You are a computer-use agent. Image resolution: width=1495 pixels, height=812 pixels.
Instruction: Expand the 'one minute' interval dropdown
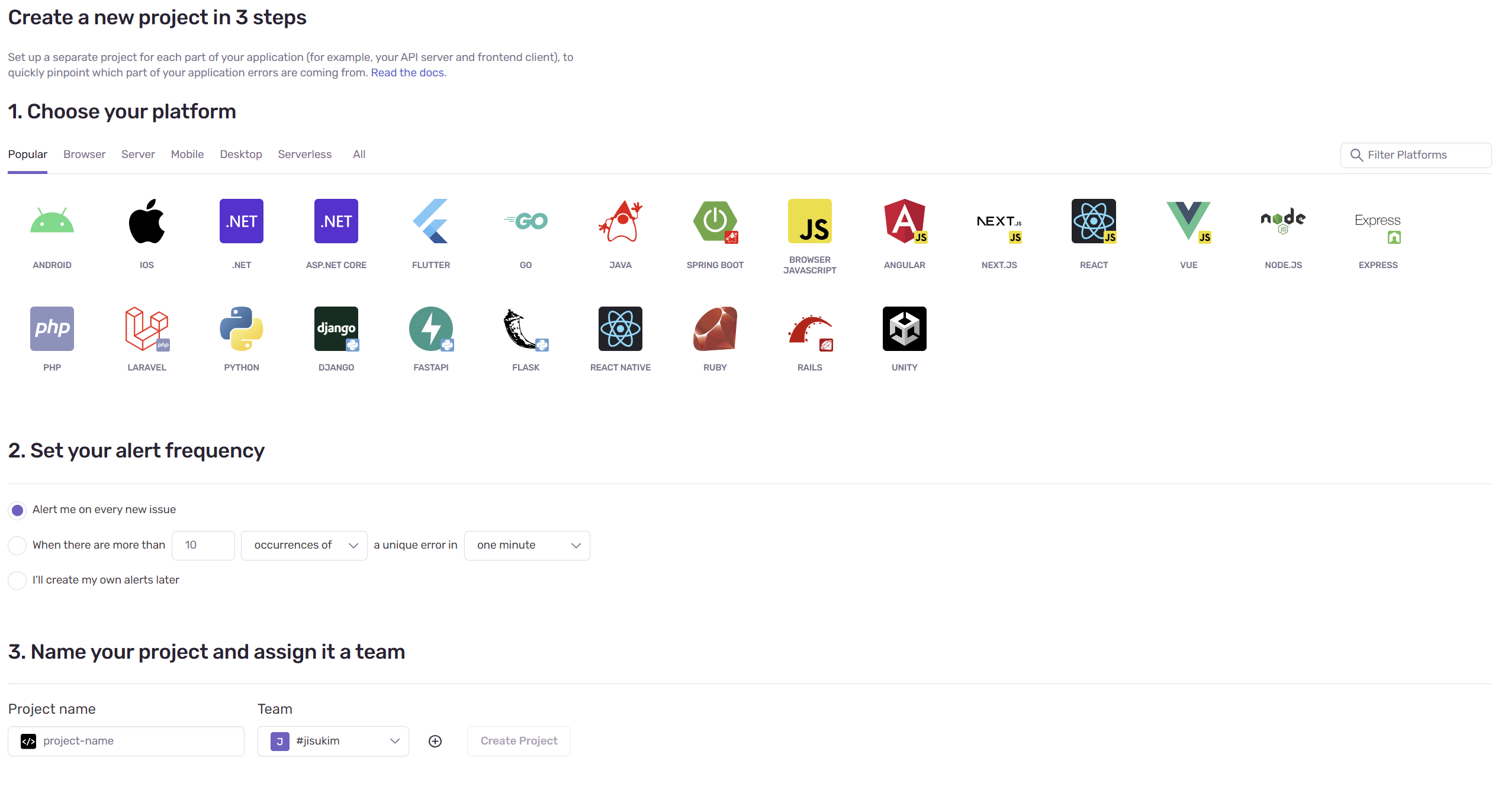pyautogui.click(x=527, y=545)
